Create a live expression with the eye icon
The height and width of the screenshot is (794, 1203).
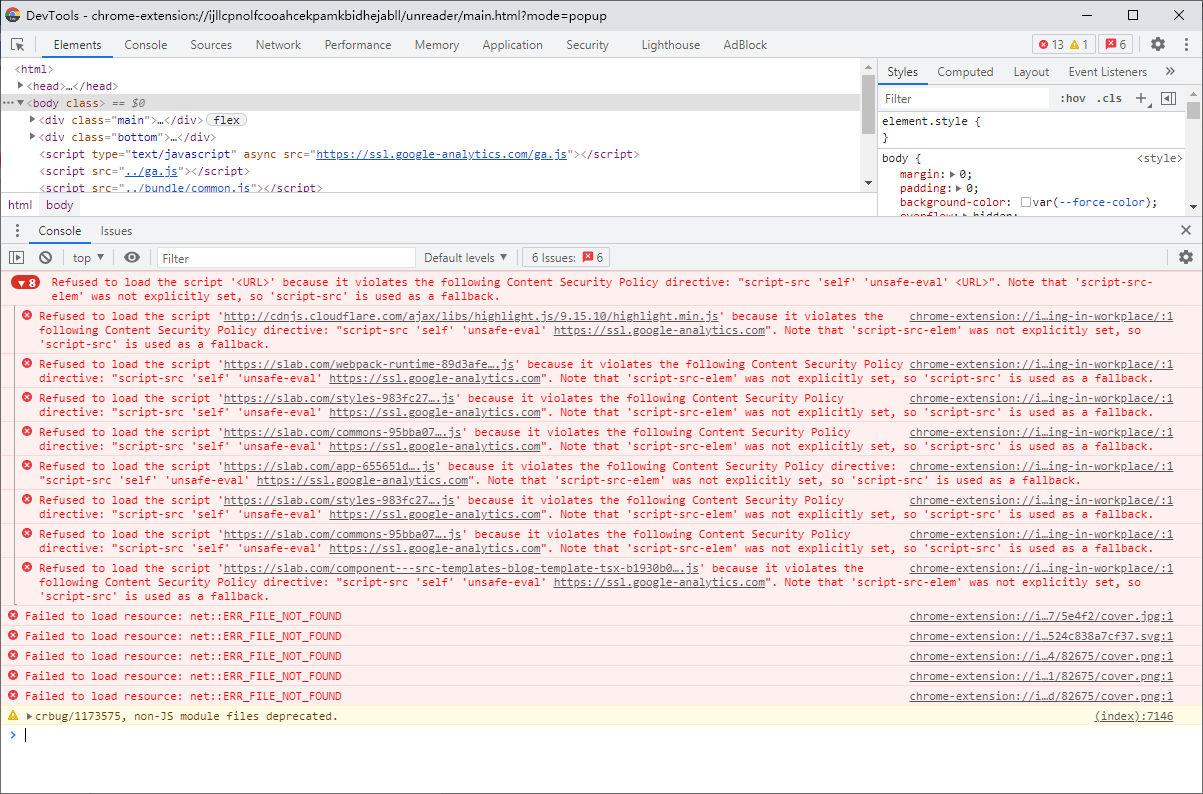(x=130, y=257)
